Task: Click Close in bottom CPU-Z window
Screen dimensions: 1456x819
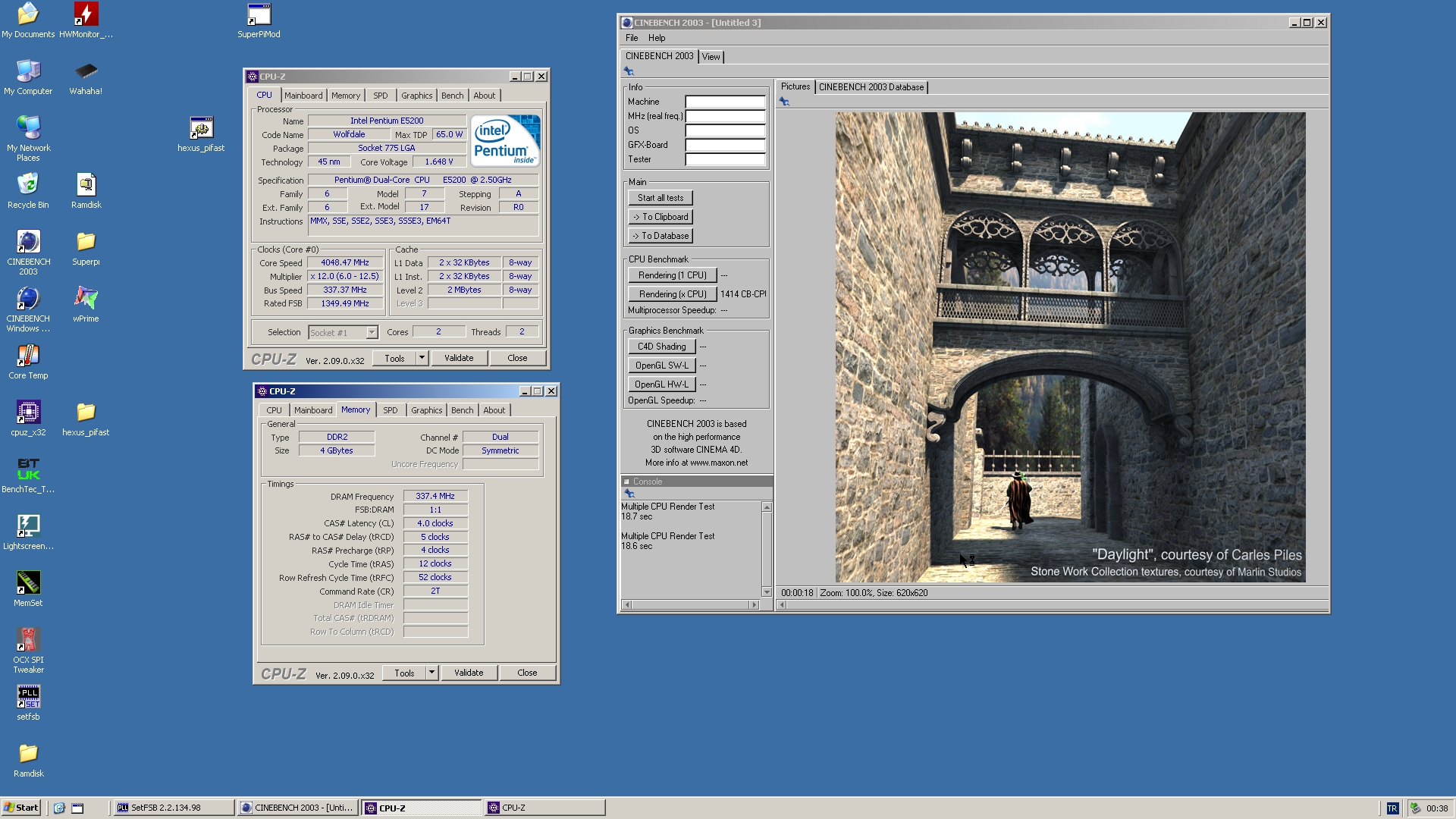Action: pyautogui.click(x=527, y=673)
